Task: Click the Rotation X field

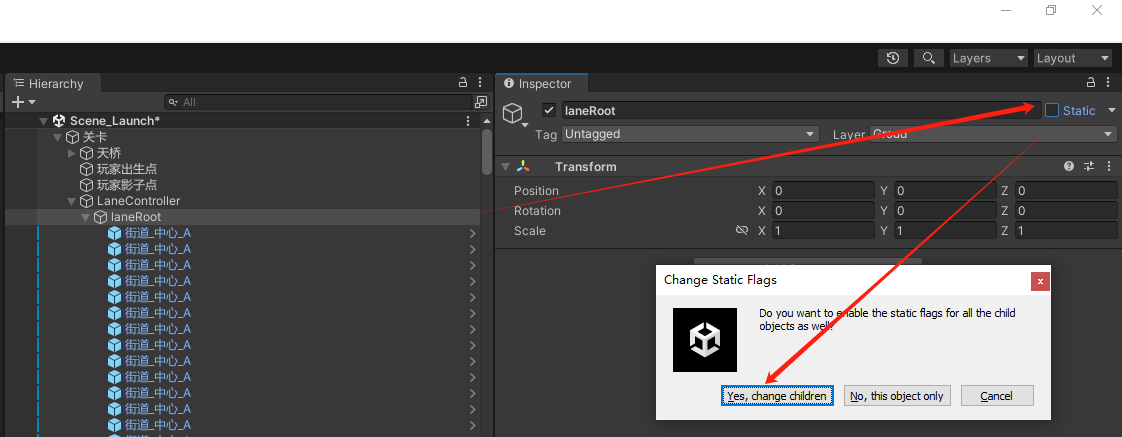Action: (x=822, y=210)
